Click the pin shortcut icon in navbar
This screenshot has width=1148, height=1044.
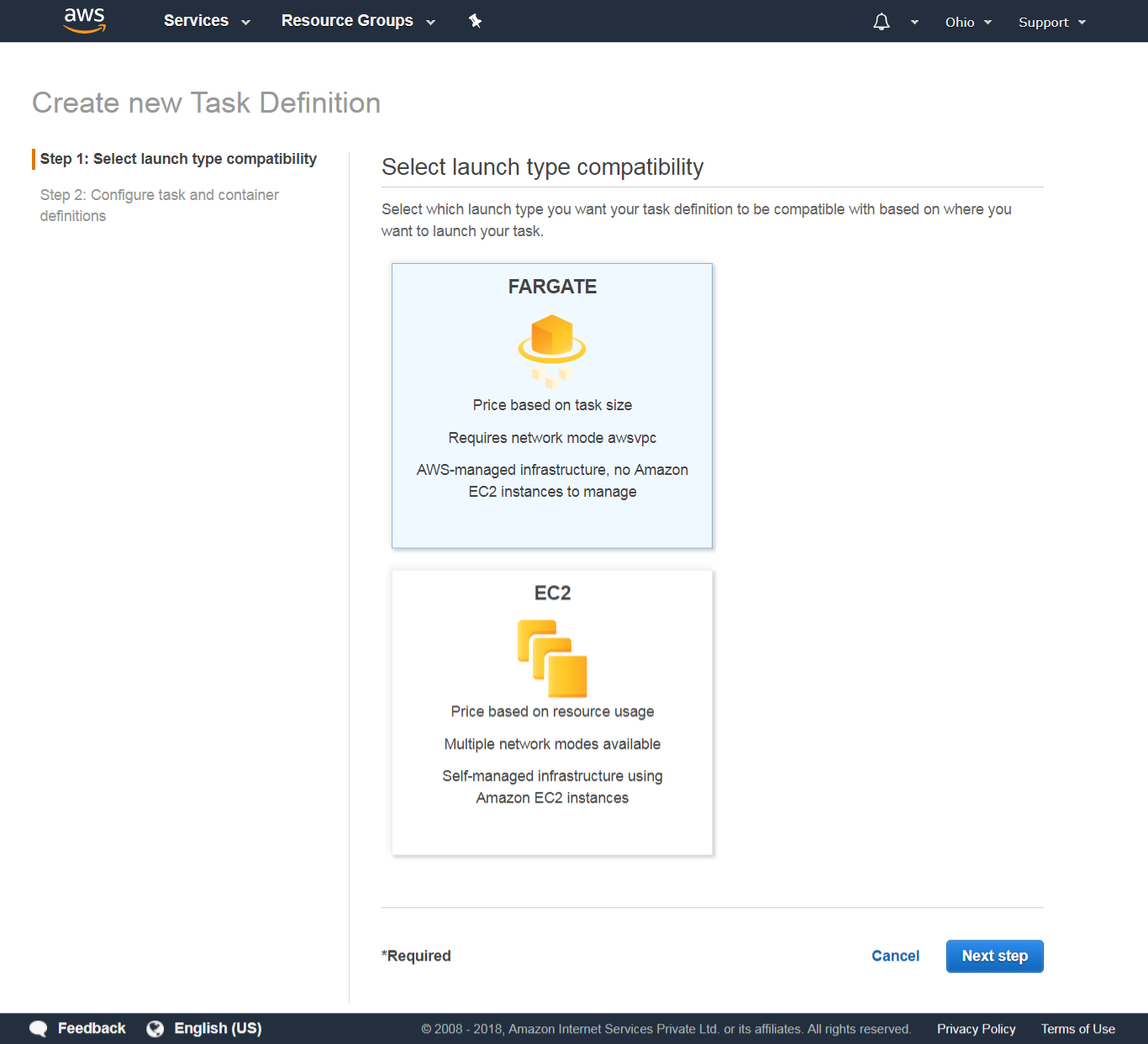click(475, 21)
